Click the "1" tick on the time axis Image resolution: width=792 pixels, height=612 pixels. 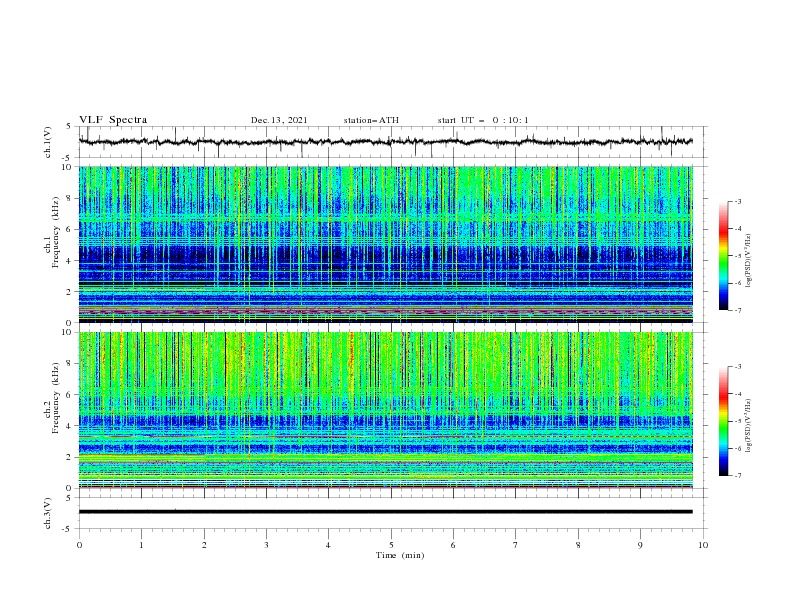coord(141,545)
